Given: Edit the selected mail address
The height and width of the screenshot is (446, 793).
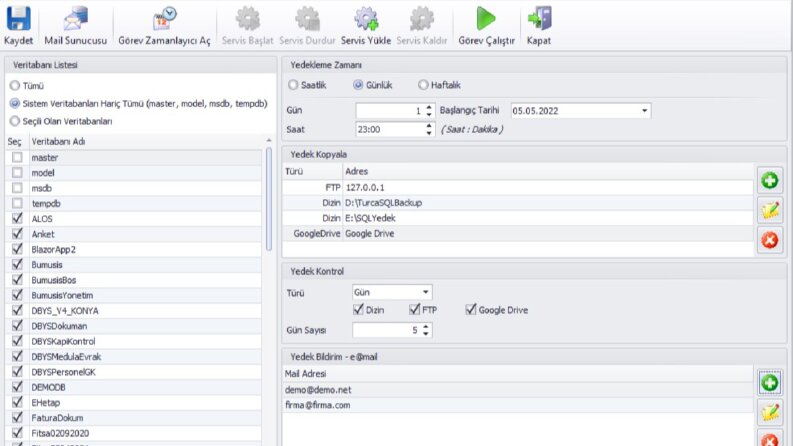Looking at the screenshot, I should (770, 413).
